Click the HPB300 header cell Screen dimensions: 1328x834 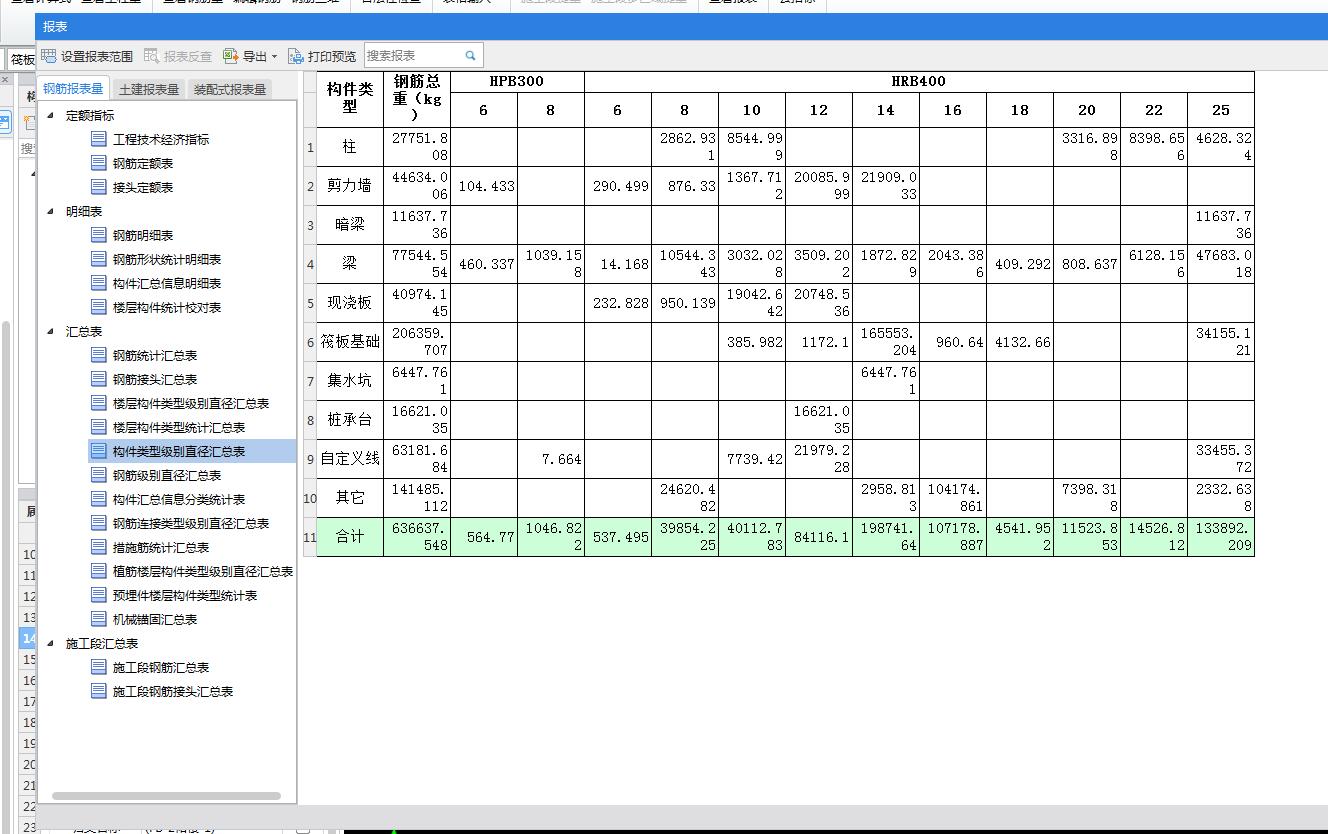517,82
